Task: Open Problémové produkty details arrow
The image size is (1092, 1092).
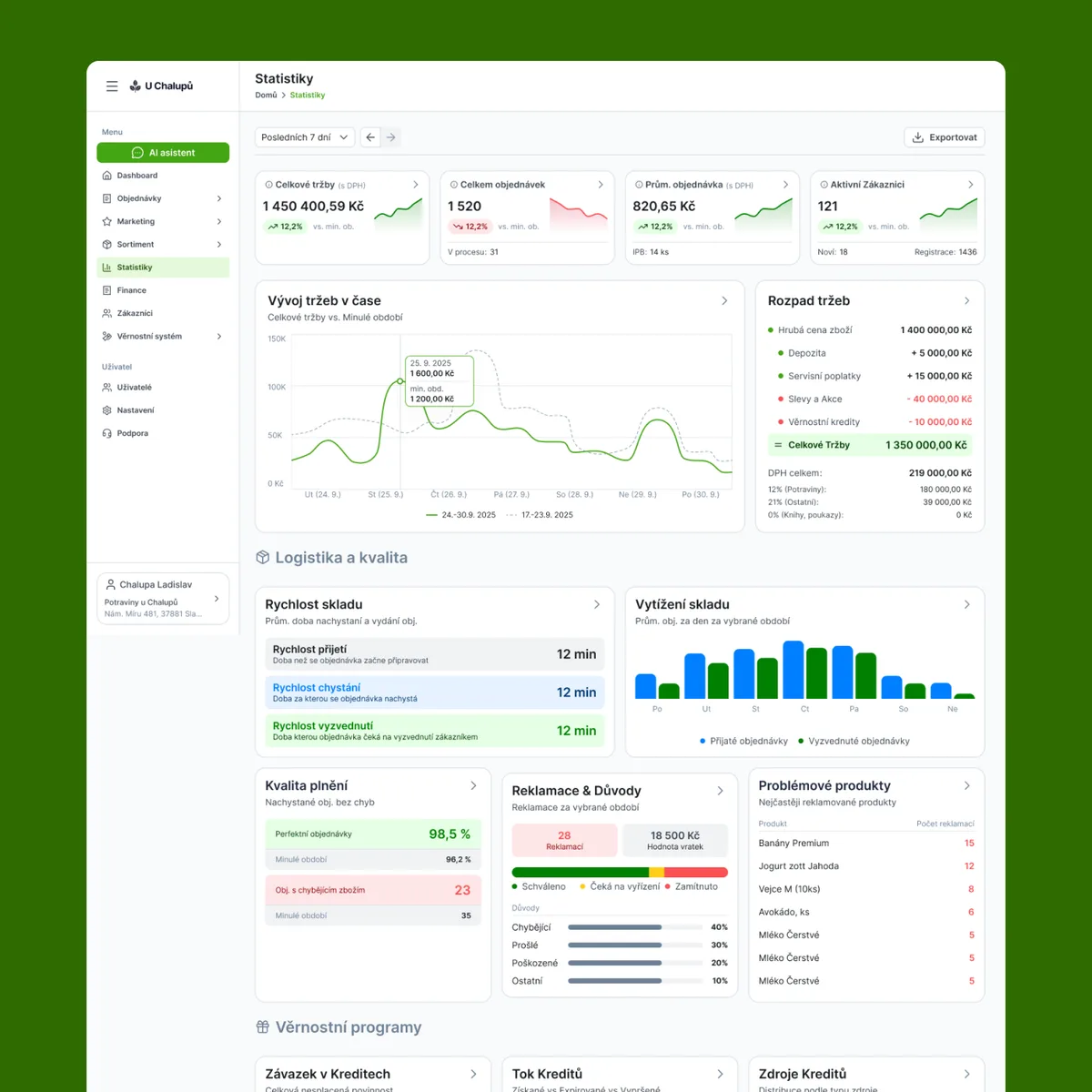Action: point(967,785)
